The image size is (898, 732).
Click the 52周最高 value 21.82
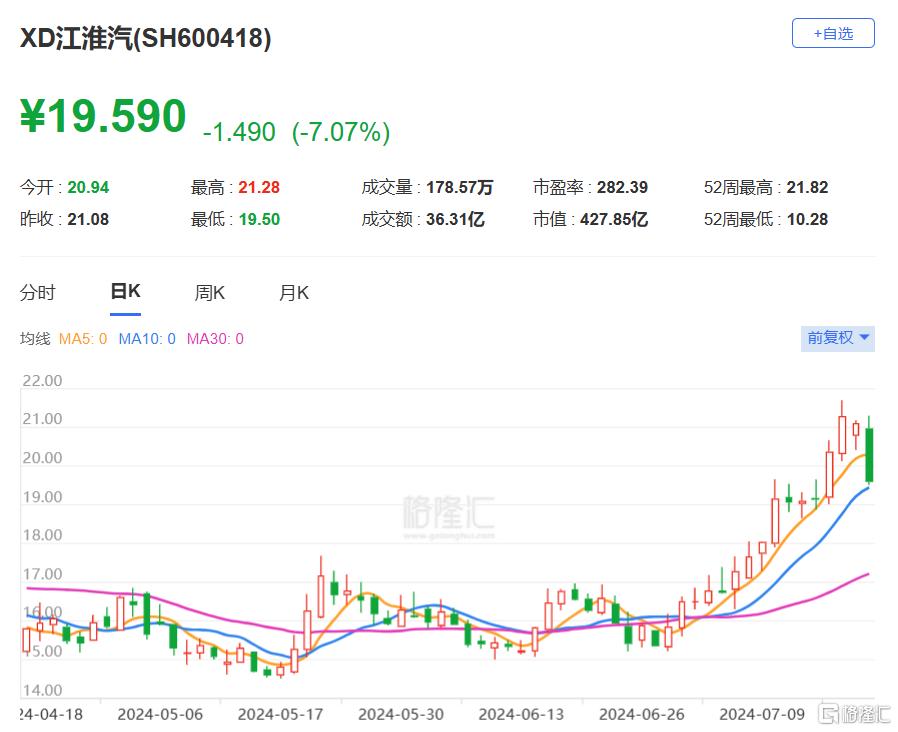808,187
